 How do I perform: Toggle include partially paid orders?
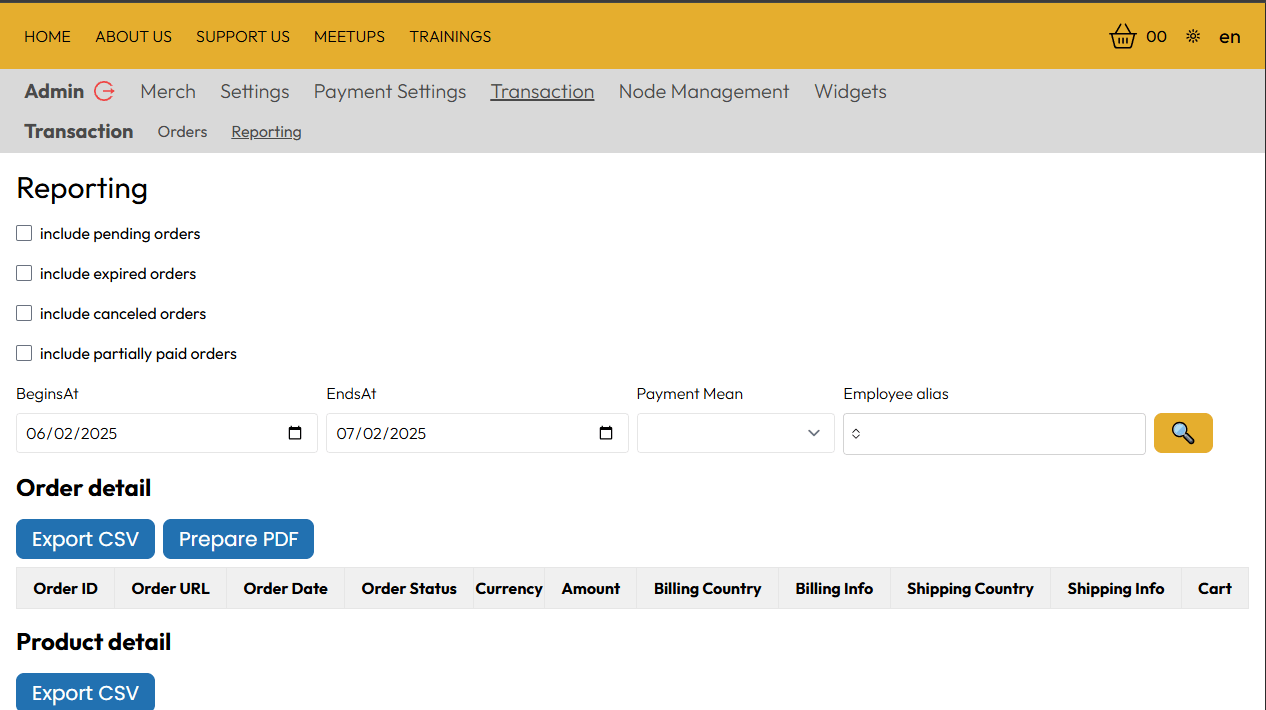point(24,353)
